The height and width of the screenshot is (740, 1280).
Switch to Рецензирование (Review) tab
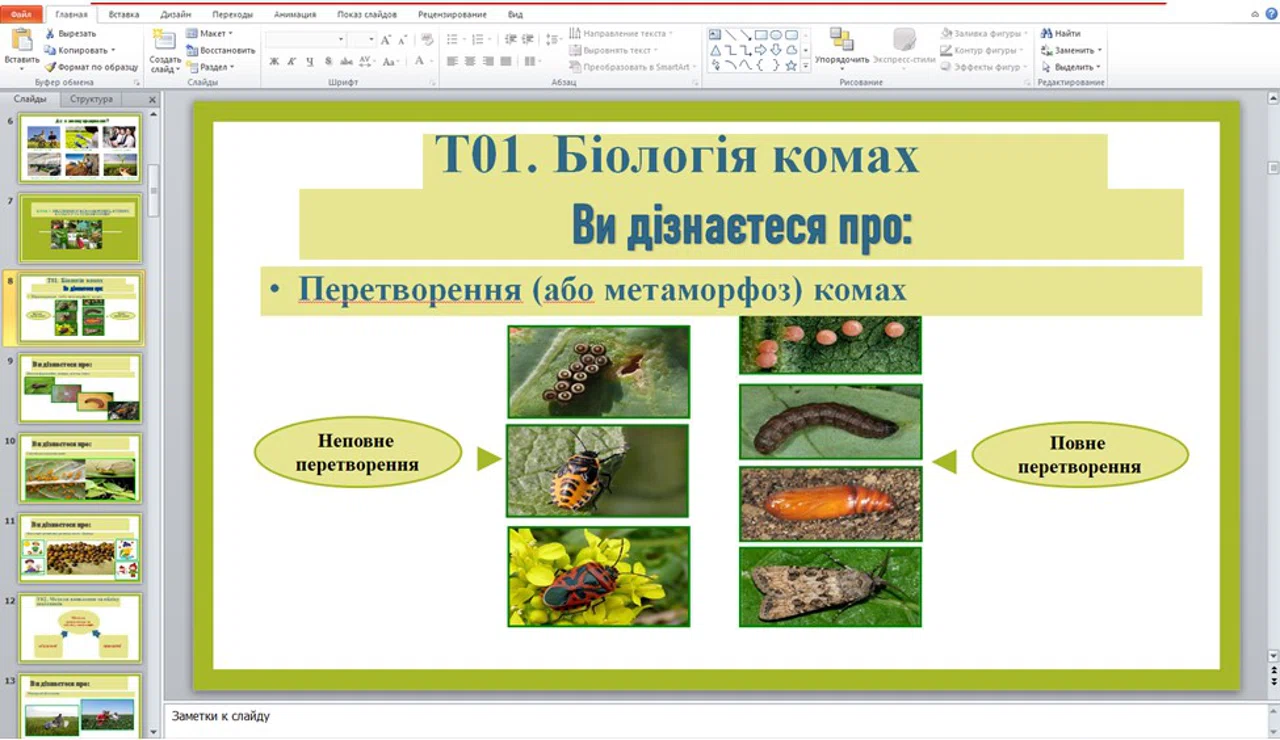(x=453, y=15)
